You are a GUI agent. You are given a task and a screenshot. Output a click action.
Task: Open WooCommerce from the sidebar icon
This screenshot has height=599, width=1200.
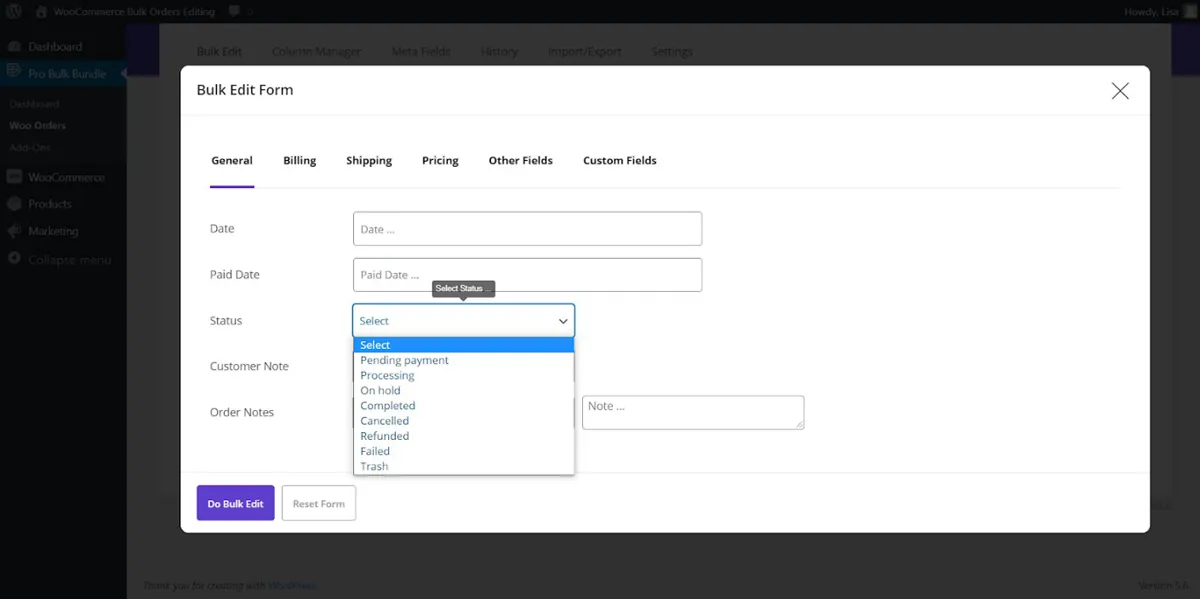pos(15,177)
